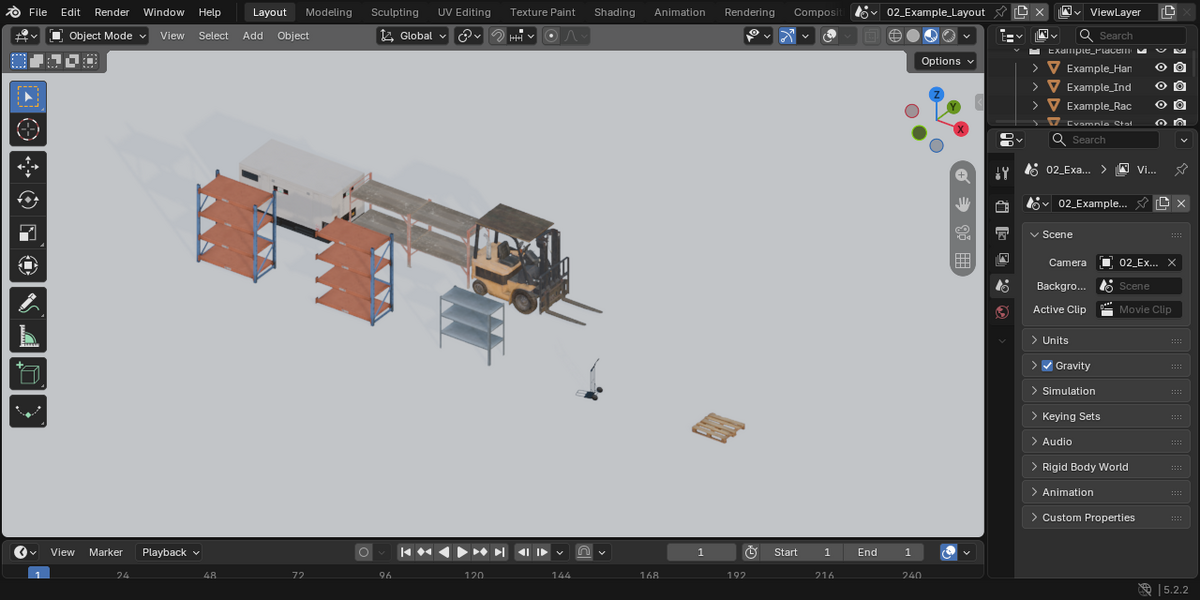Screen dimensions: 1200x600
Task: Toggle pin icon in properties breadcrumb
Action: click(x=1181, y=170)
